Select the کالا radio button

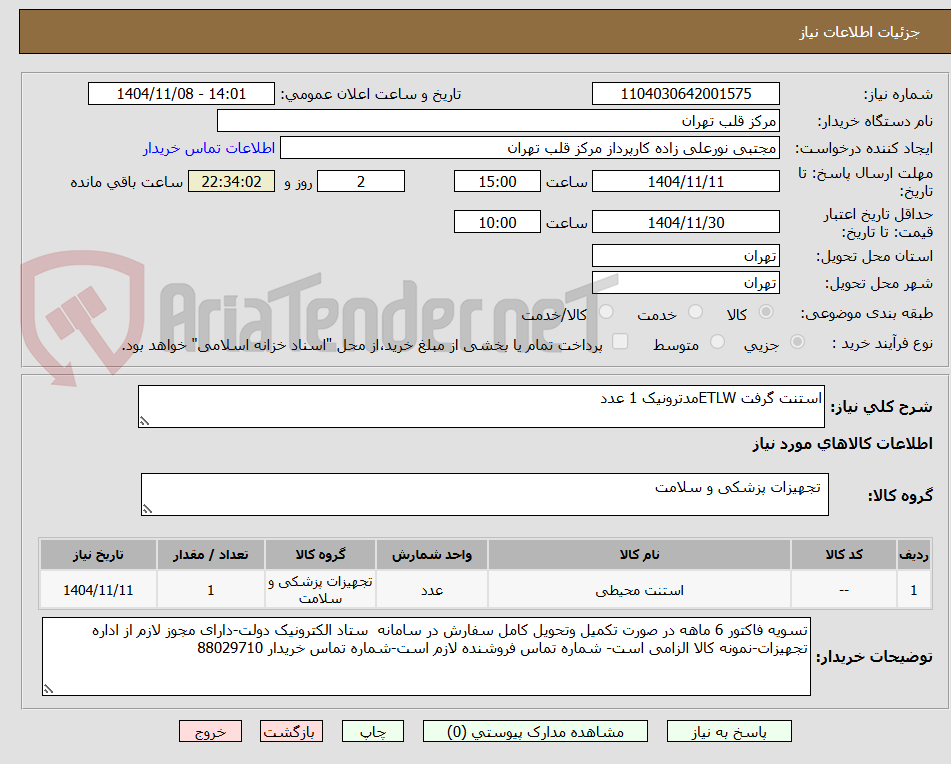[x=766, y=312]
